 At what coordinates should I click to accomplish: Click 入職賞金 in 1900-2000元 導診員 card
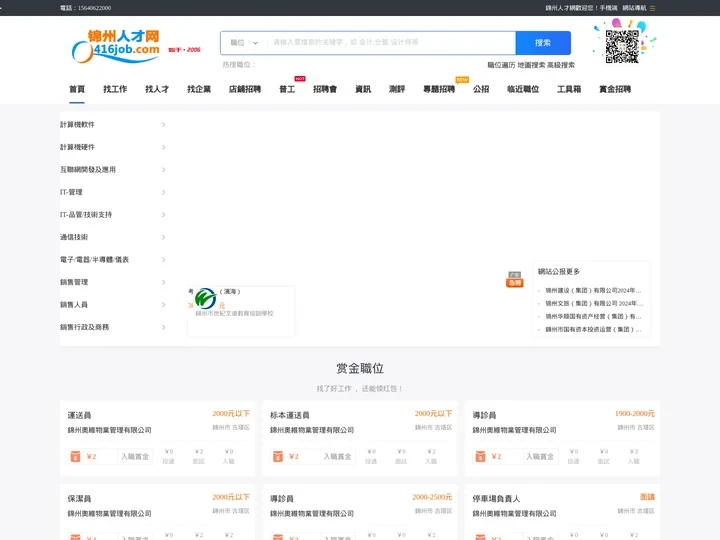(540, 456)
